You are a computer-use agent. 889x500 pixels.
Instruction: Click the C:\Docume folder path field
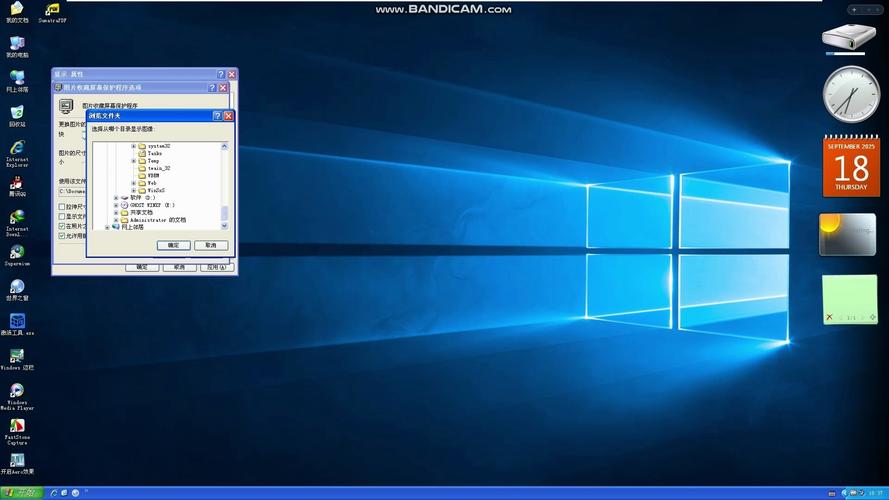point(72,192)
